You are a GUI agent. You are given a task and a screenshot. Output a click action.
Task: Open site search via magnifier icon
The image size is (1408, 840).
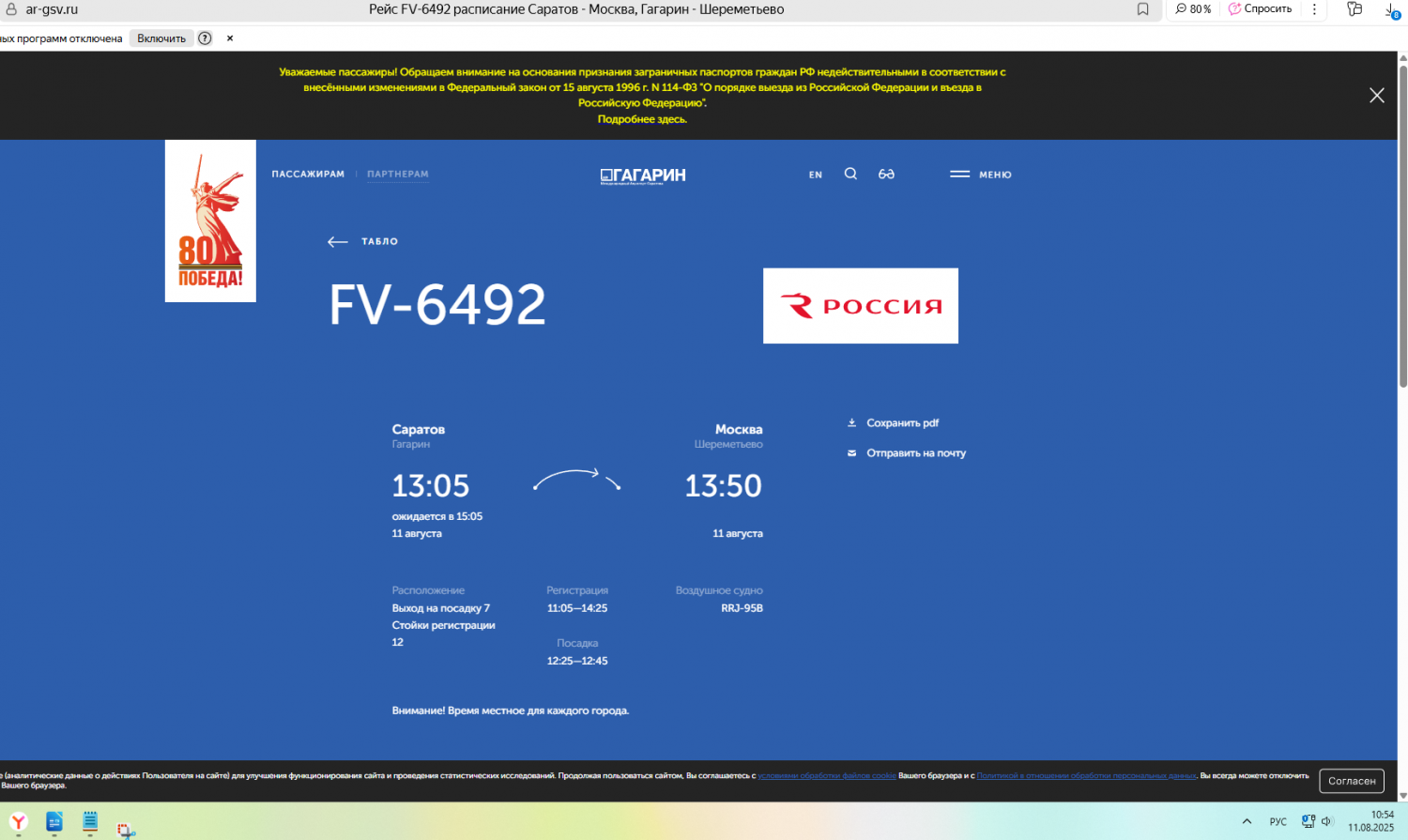pos(850,174)
